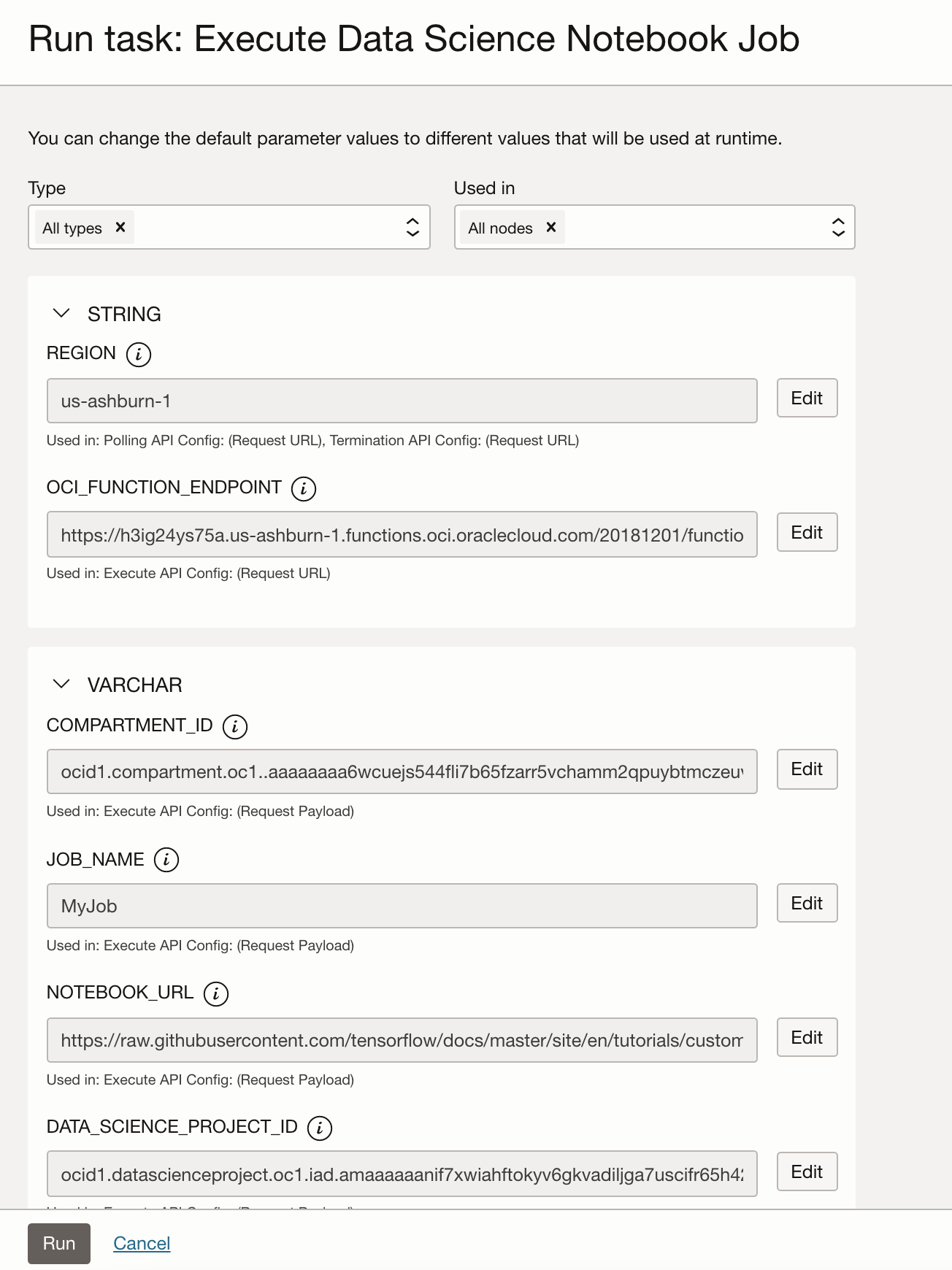Edit the NOTEBOOK_URL parameter

[x=807, y=1038]
